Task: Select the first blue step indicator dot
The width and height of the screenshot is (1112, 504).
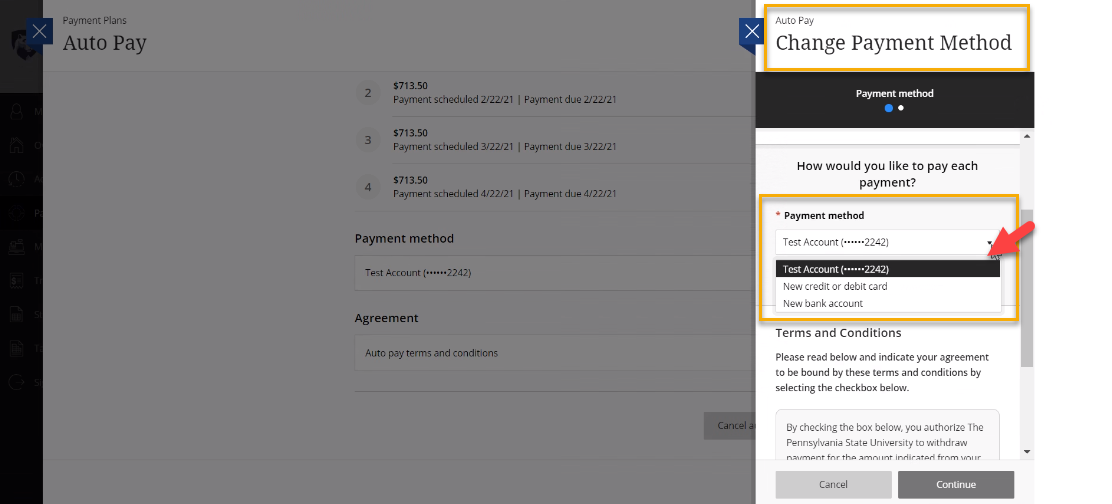Action: 889,108
